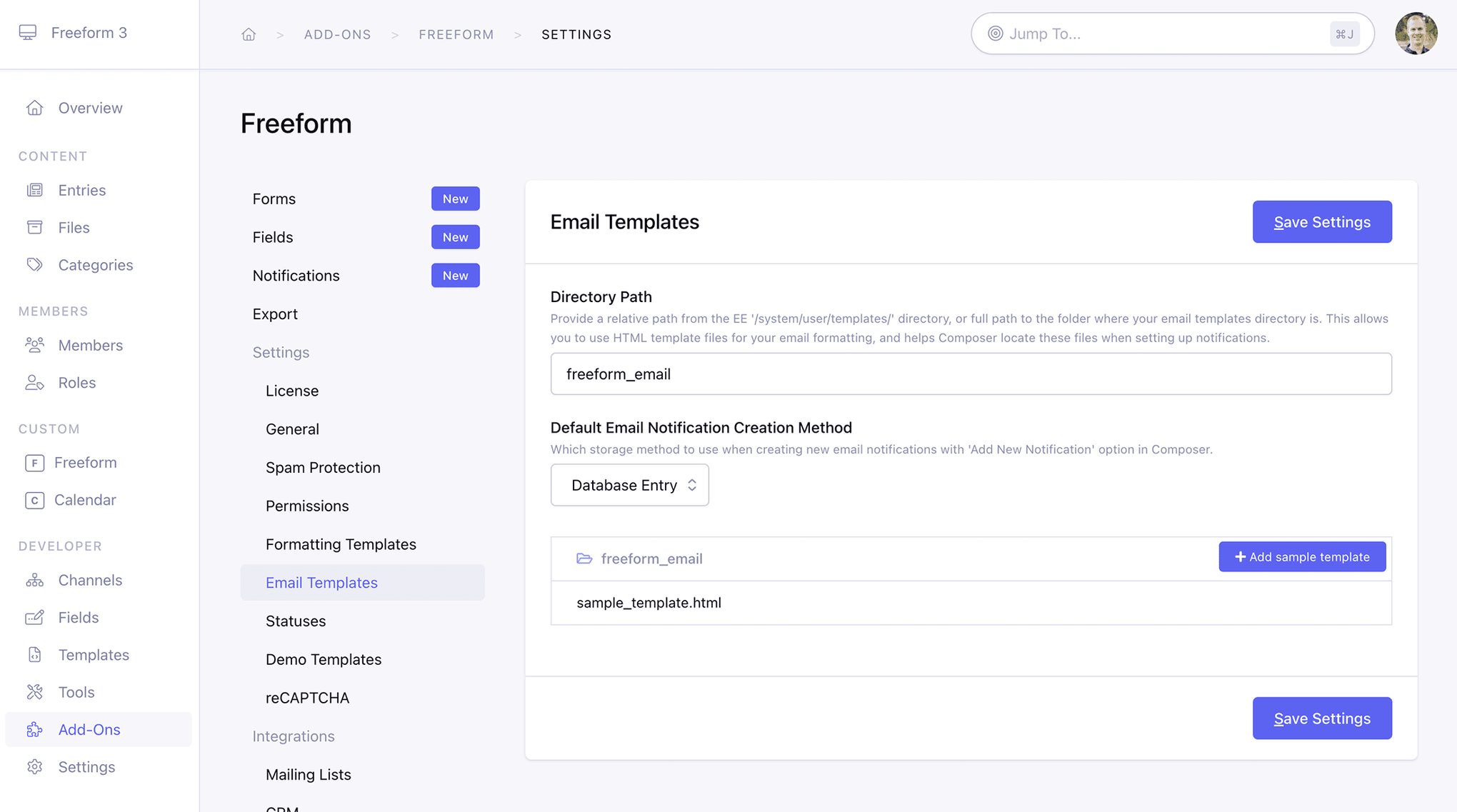Click Save Settings at the top
This screenshot has height=812, width=1457.
[x=1322, y=221]
